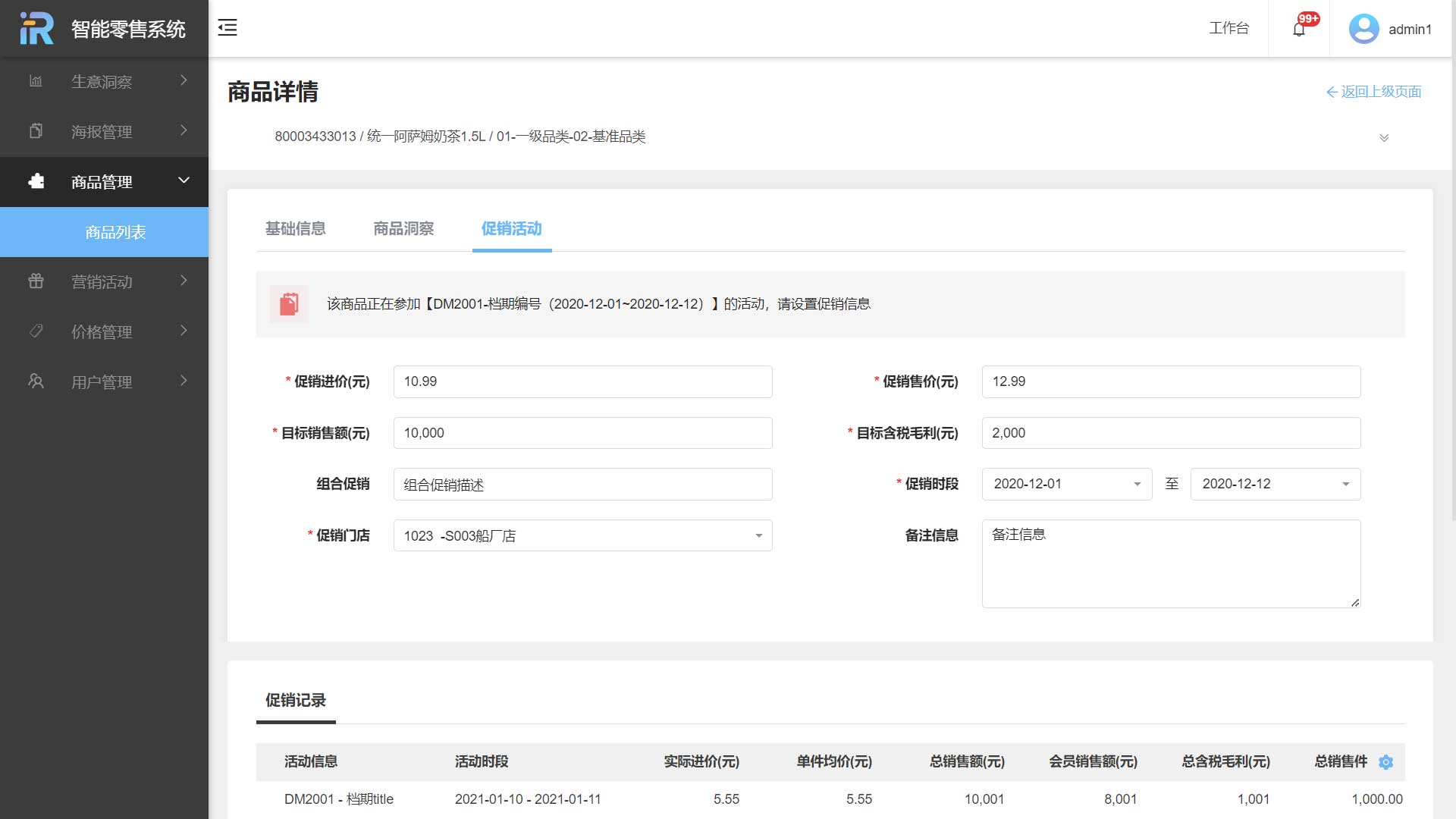Switch to the 商品洞察 tab
The height and width of the screenshot is (819, 1456).
coord(403,228)
